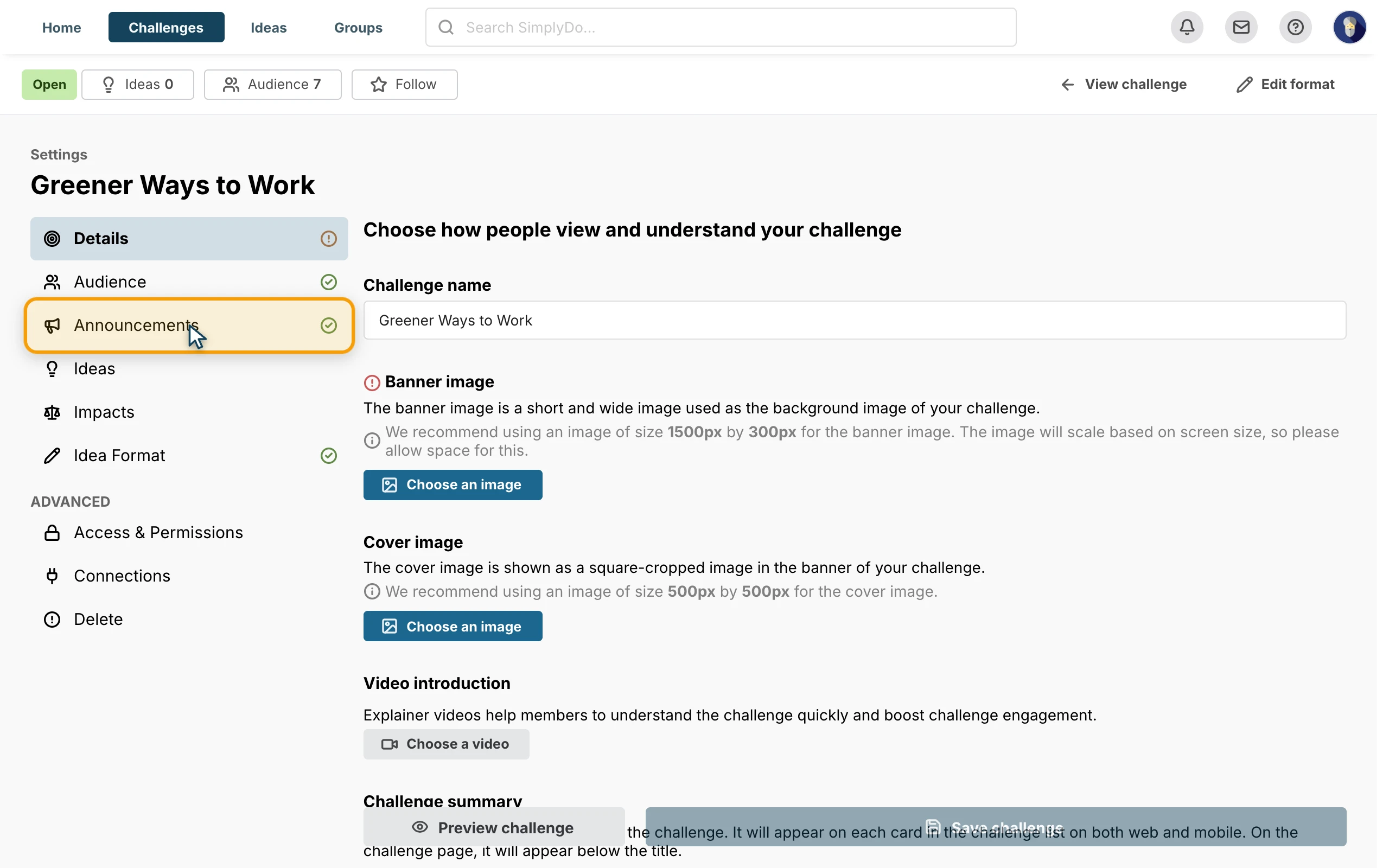
Task: Click the help question mark icon
Action: click(1295, 27)
